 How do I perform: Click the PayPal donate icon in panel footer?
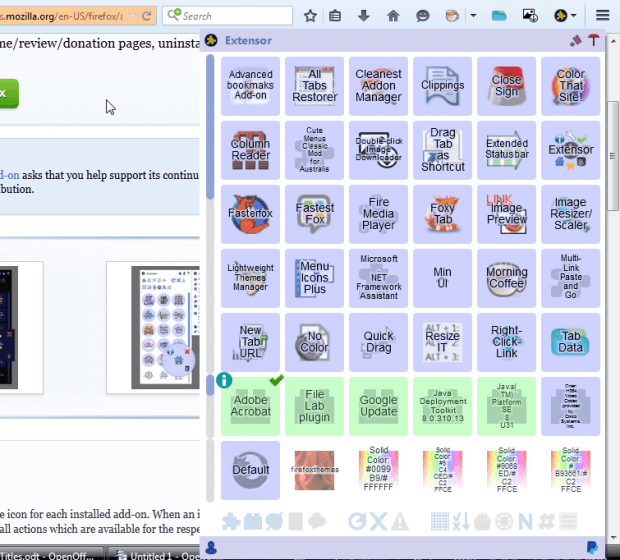(x=593, y=547)
